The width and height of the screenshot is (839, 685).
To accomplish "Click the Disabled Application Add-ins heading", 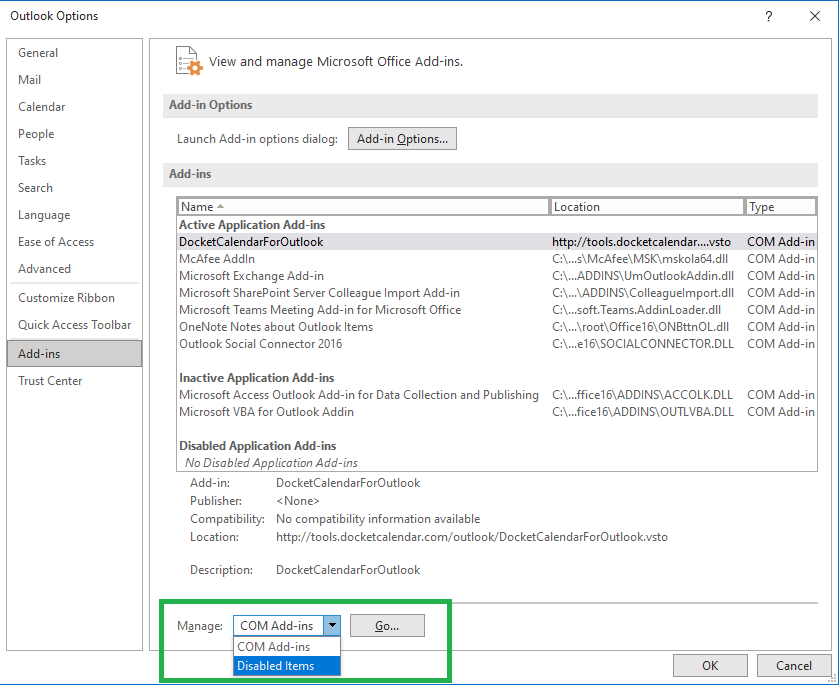I will (257, 446).
